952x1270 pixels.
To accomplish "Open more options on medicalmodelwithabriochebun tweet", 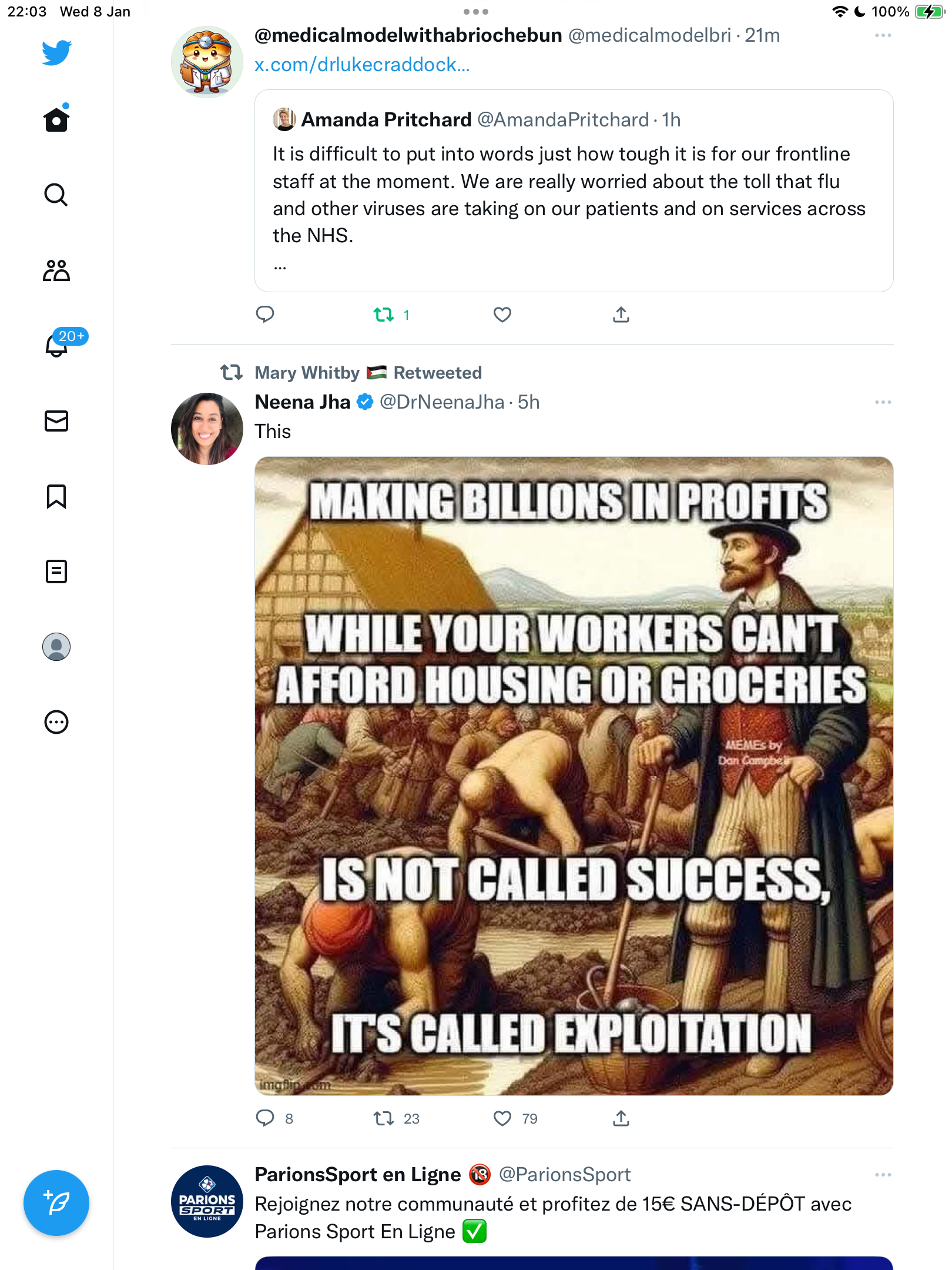I will point(883,35).
